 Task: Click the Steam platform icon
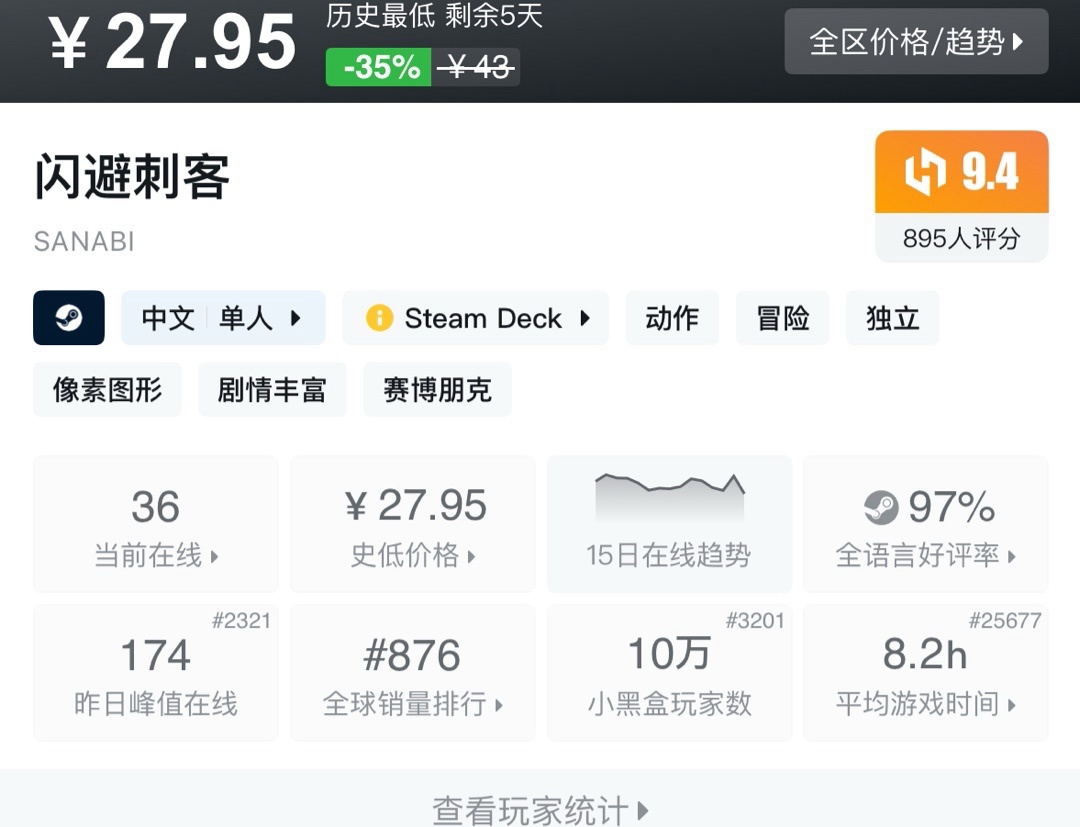click(69, 318)
